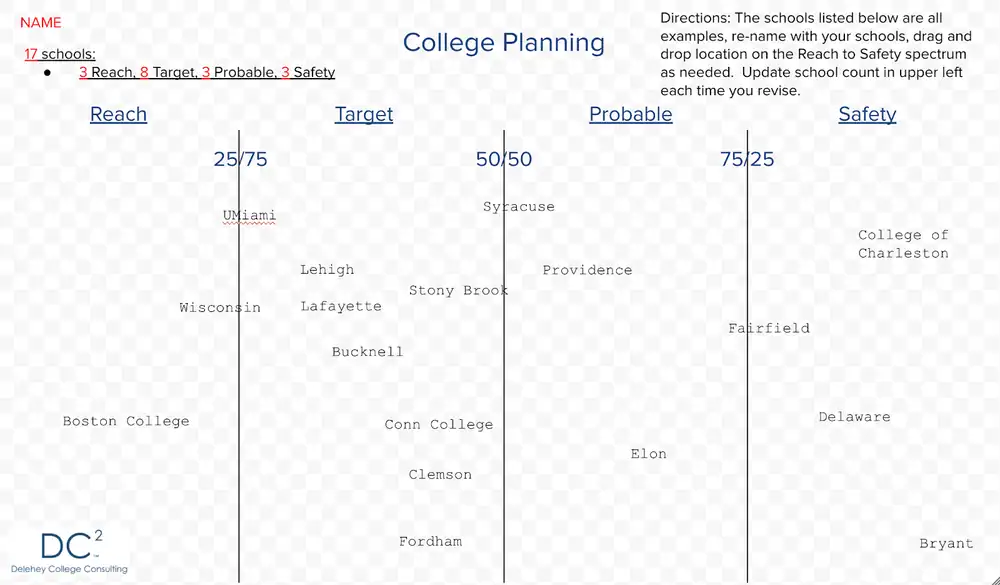Click the 17 schools count line
Image resolution: width=1000 pixels, height=585 pixels.
[x=60, y=54]
